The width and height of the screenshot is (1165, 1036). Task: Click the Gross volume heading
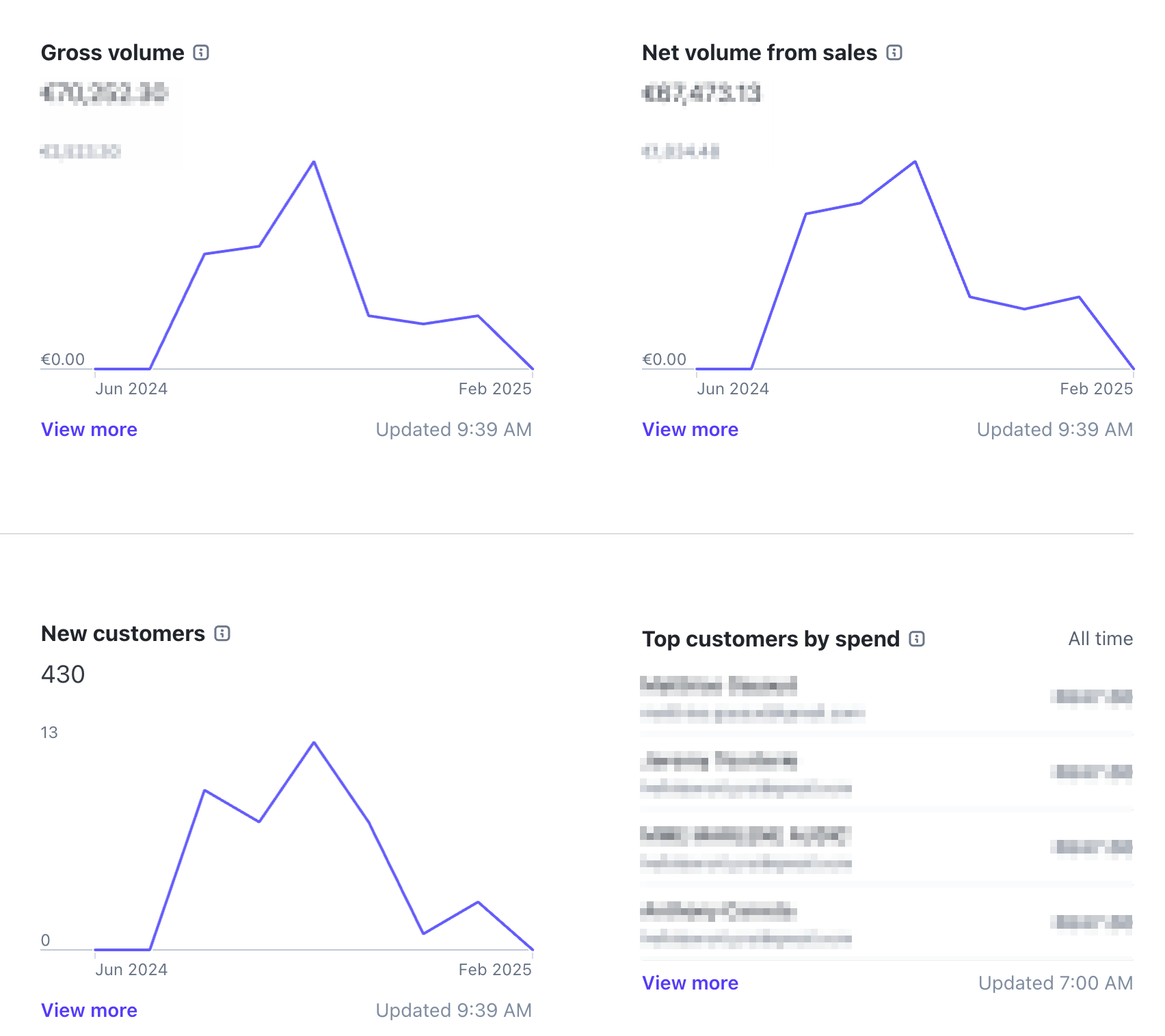[x=113, y=53]
